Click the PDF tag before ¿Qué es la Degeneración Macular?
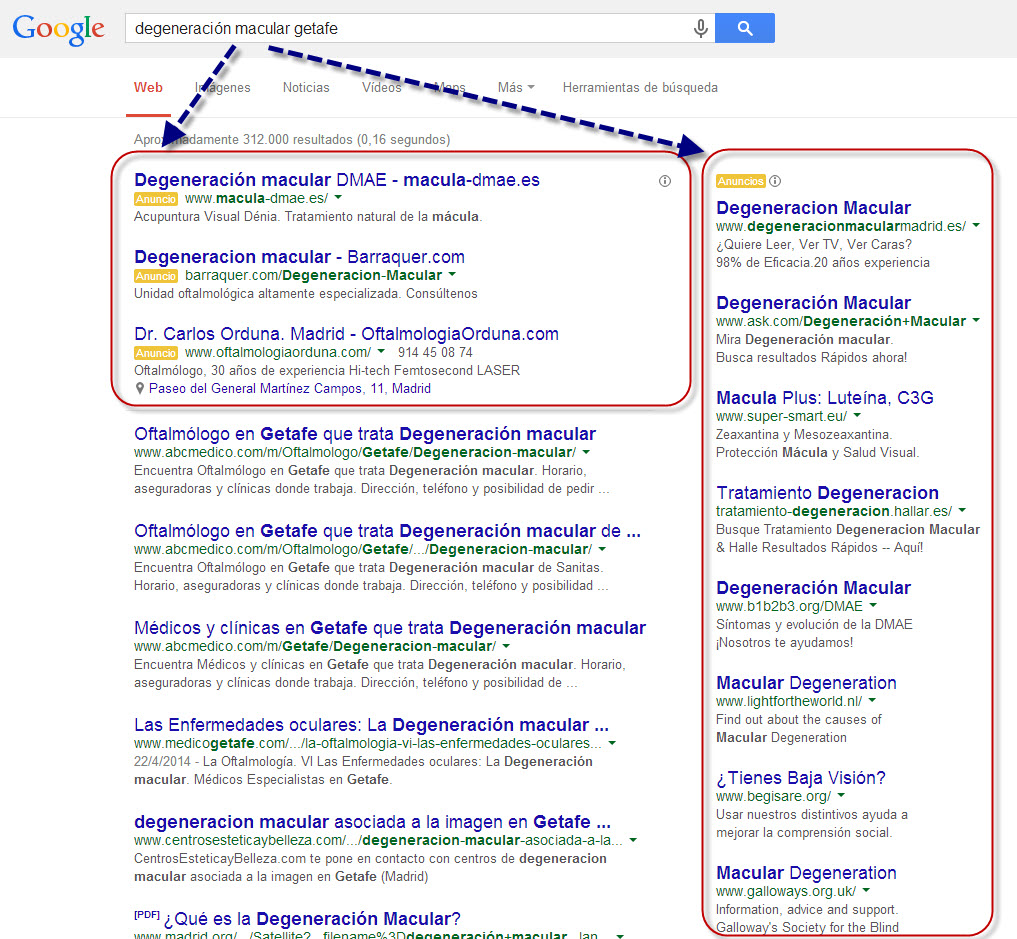Screen dimensions: 1017x939 (146, 915)
